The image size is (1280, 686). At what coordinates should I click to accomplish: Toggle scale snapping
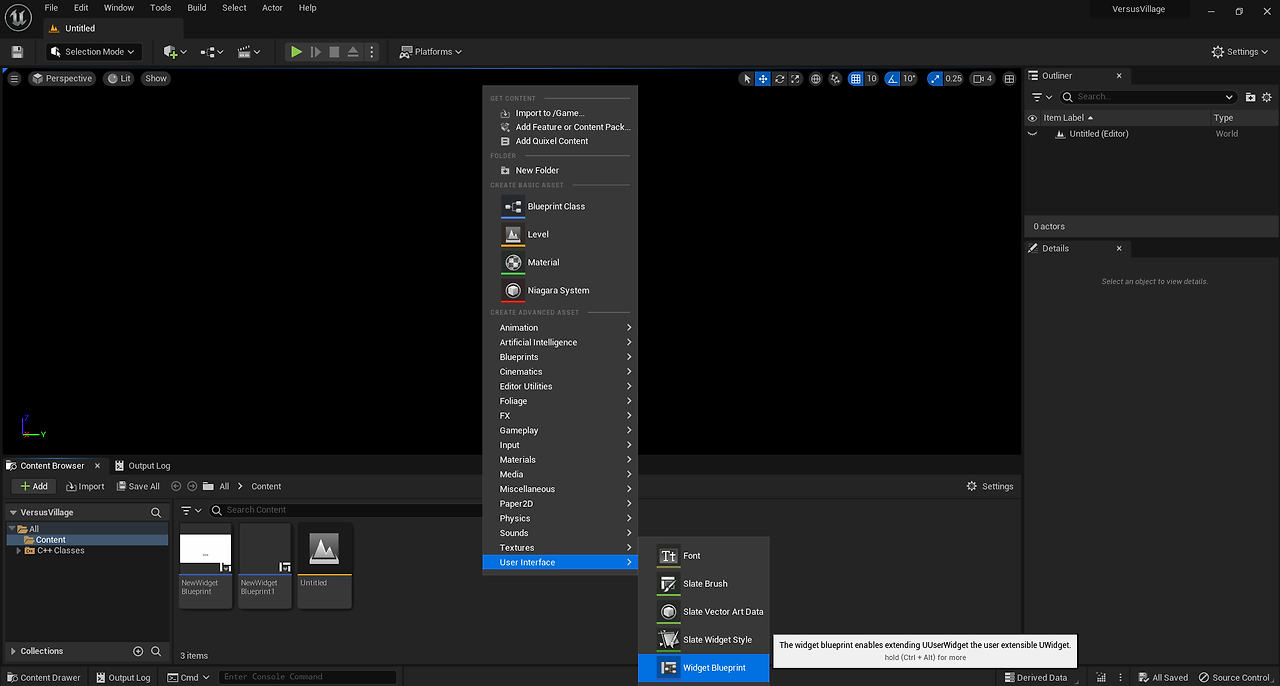(935, 79)
